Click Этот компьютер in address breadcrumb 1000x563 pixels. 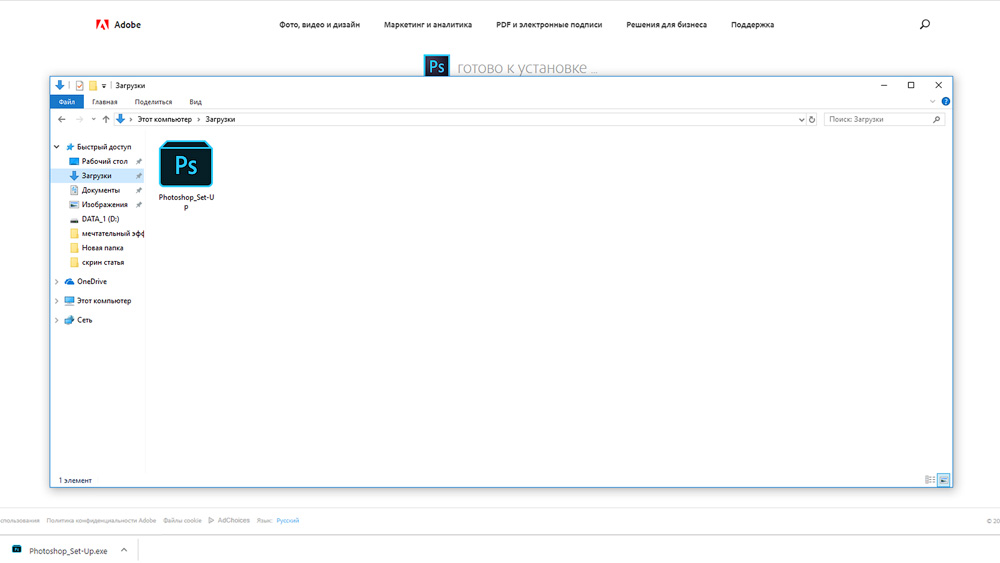165,119
